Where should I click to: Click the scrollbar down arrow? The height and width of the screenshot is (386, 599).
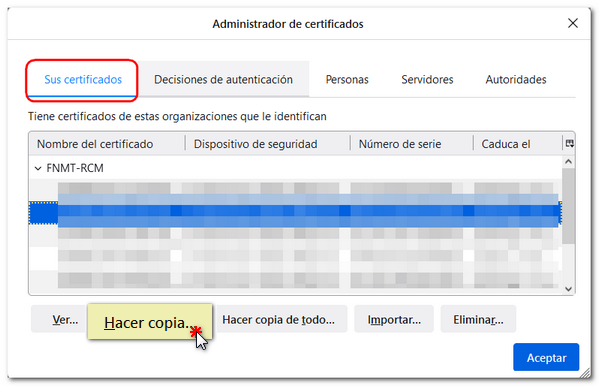click(x=568, y=289)
